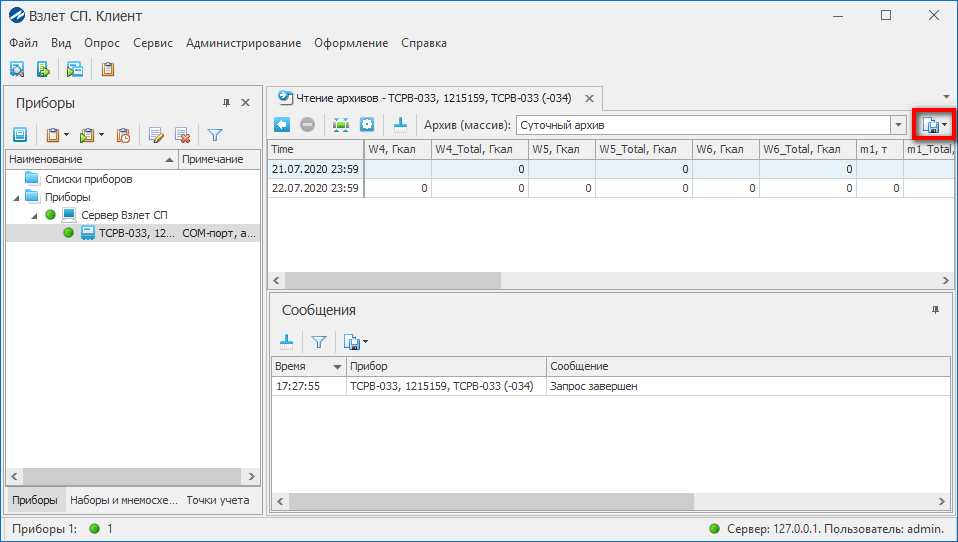Click Приборы tree scrollbar right arrow
The width and height of the screenshot is (958, 542).
(252, 476)
